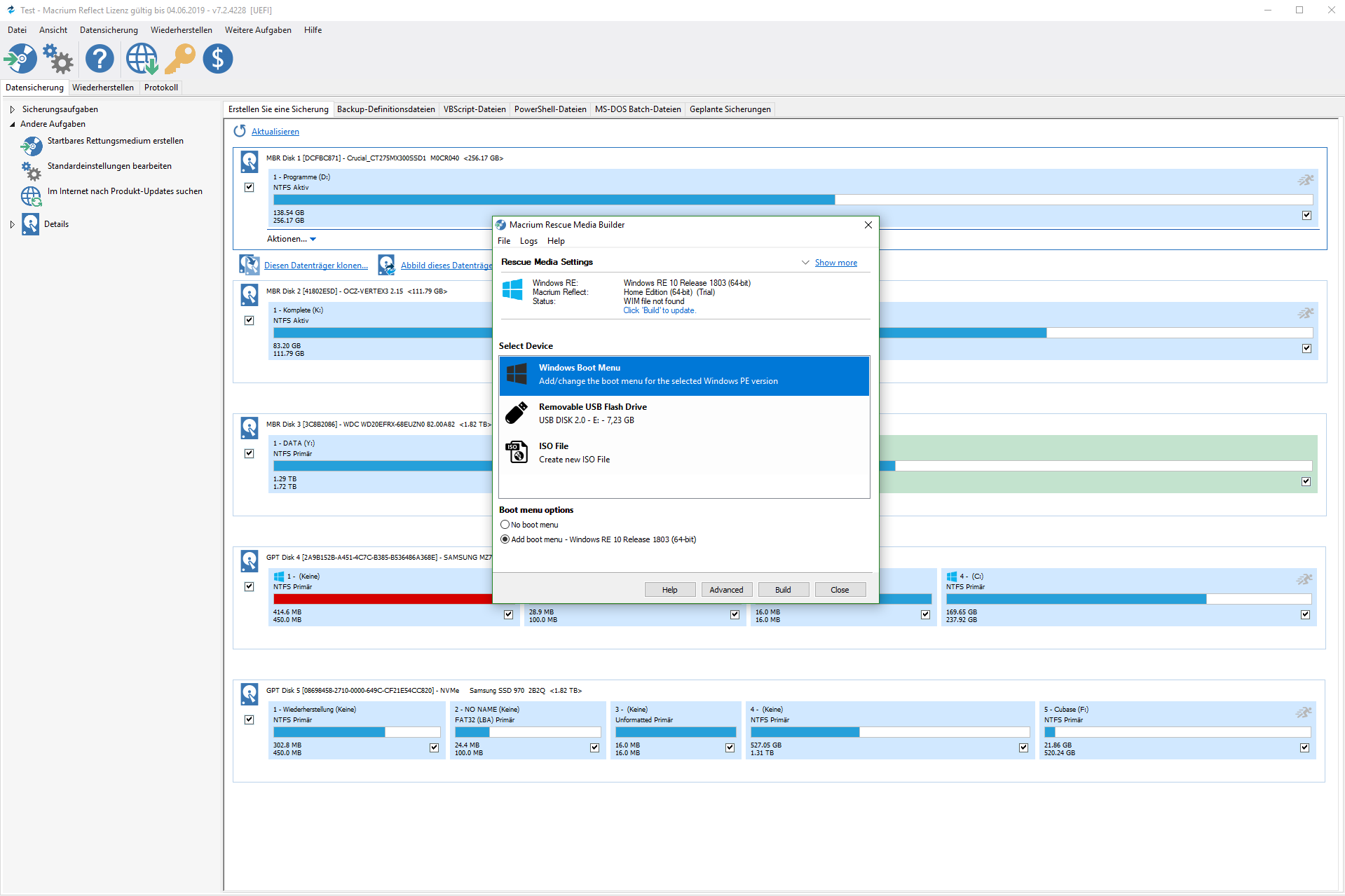Click the globe update download icon
Viewport: 1345px width, 896px height.
[x=142, y=59]
